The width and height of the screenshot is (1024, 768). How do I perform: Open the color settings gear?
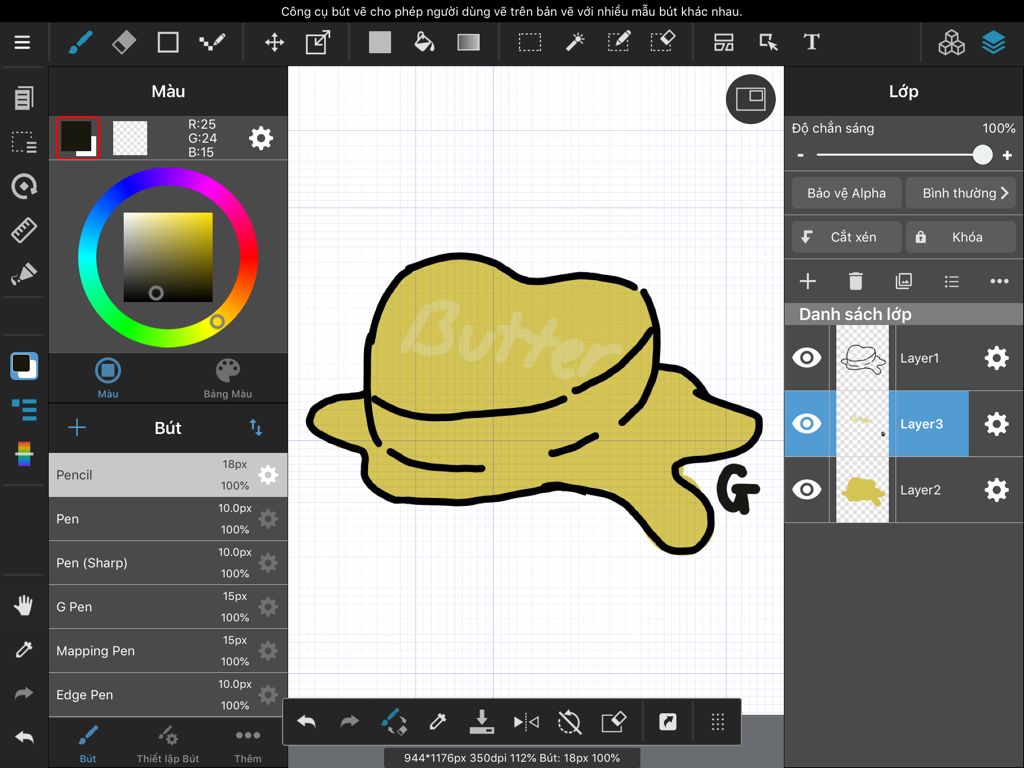[x=261, y=138]
